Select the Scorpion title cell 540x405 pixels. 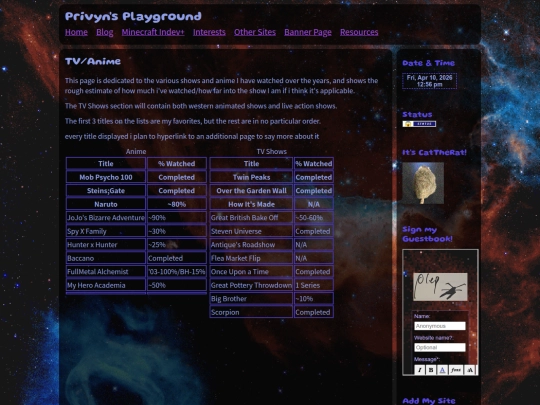click(x=251, y=312)
